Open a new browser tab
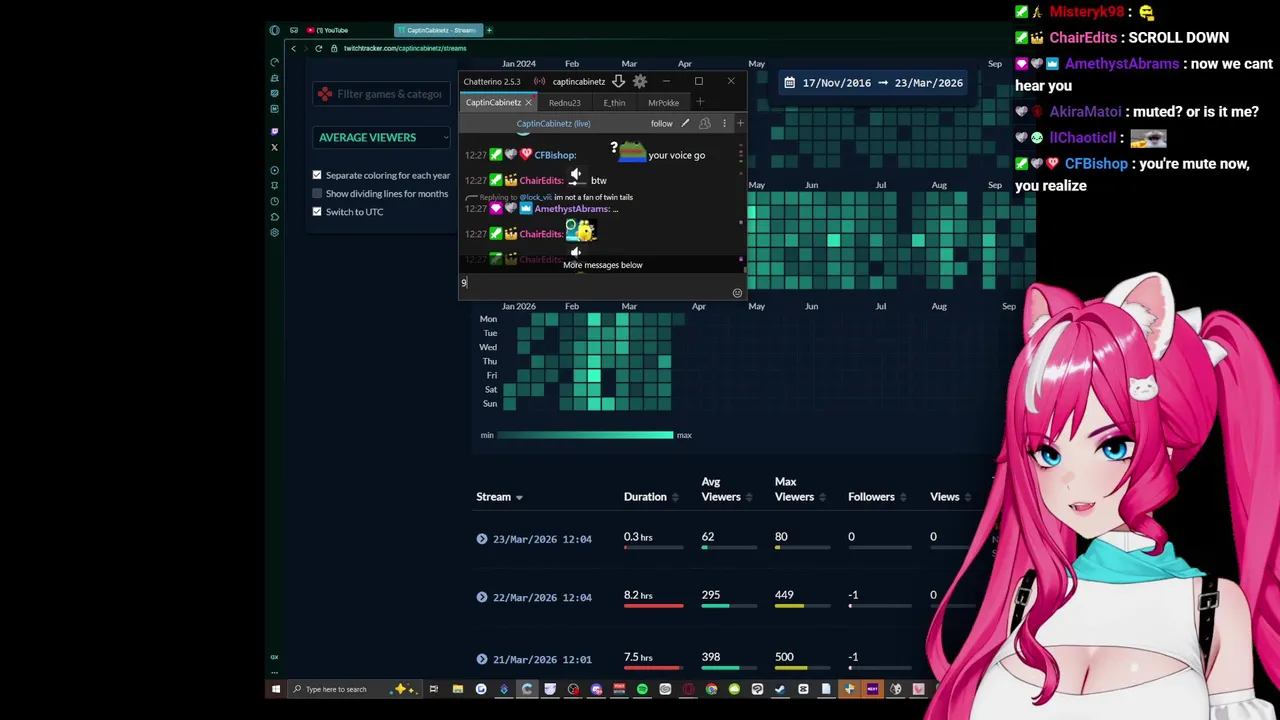This screenshot has height=720, width=1280. (489, 30)
